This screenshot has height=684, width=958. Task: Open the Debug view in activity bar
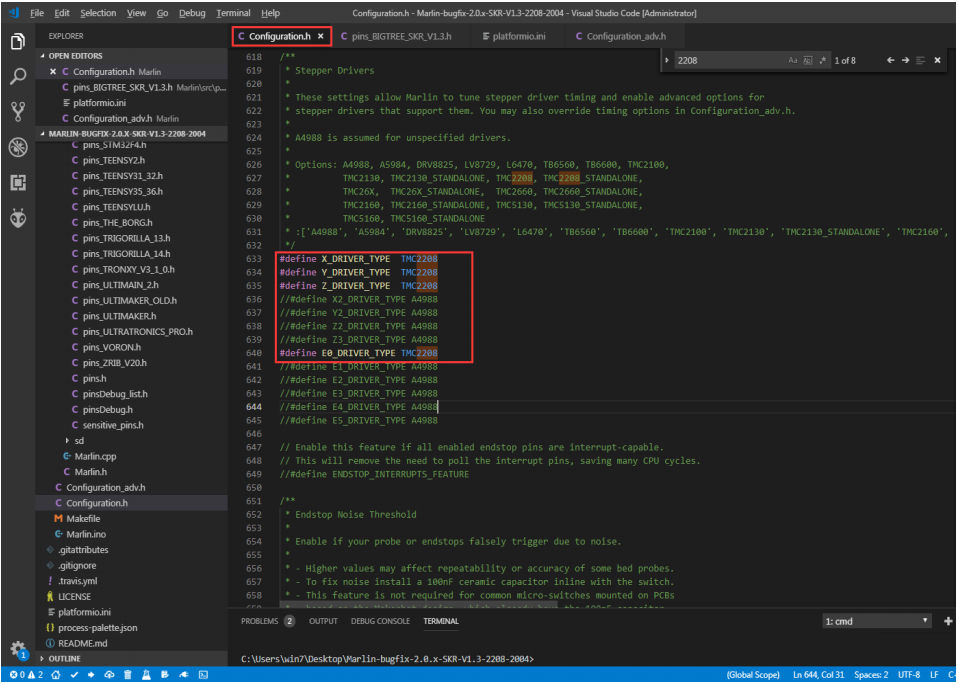coord(17,147)
